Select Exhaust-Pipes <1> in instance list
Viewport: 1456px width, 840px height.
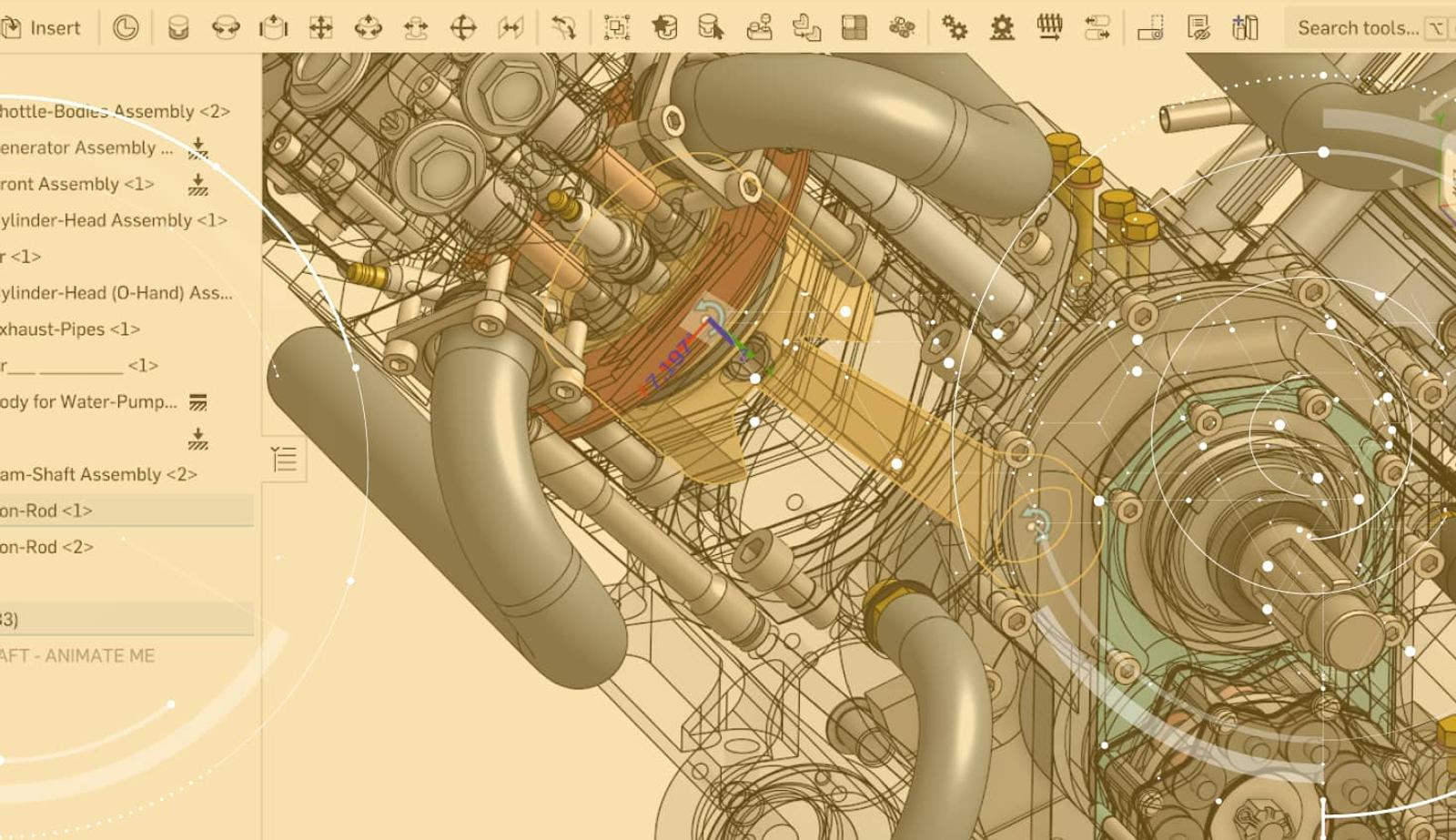70,329
